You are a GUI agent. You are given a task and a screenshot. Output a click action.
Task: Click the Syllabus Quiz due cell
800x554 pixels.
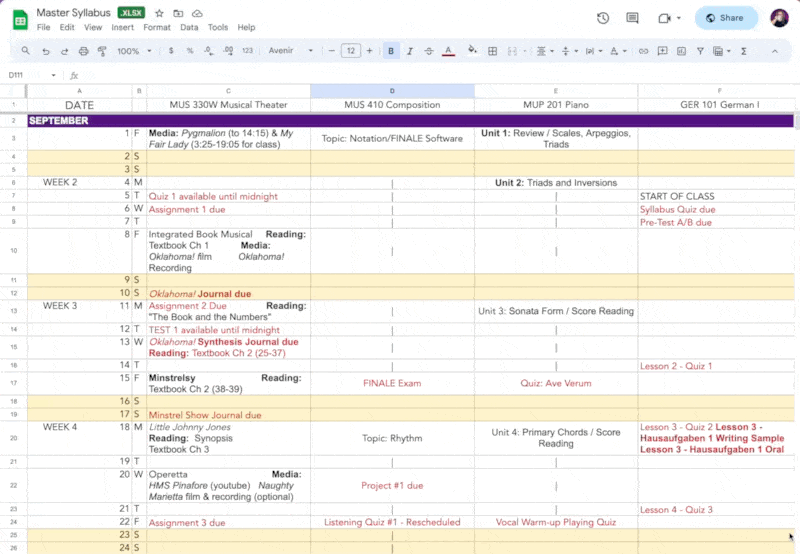(x=716, y=210)
